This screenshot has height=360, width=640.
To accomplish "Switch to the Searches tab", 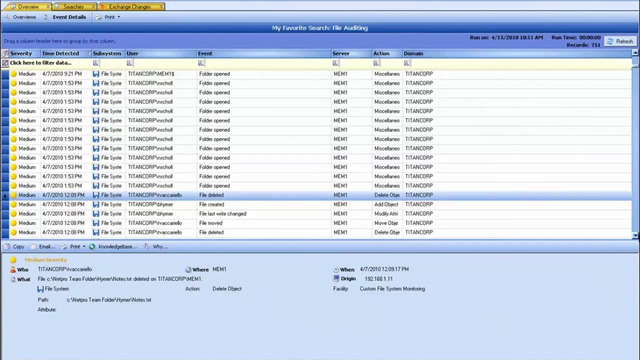I will tap(73, 7).
